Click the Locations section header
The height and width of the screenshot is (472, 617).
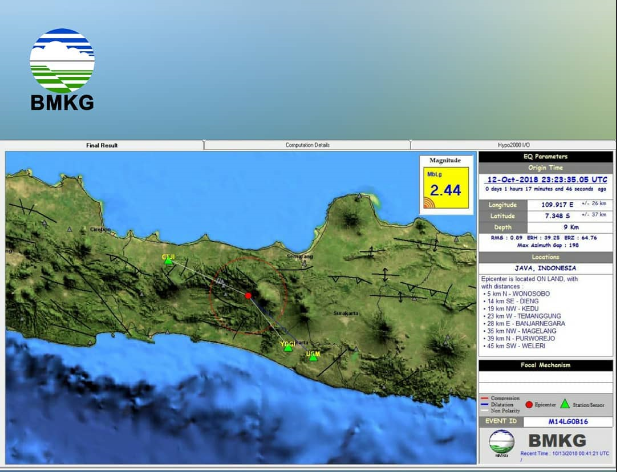pyautogui.click(x=546, y=257)
